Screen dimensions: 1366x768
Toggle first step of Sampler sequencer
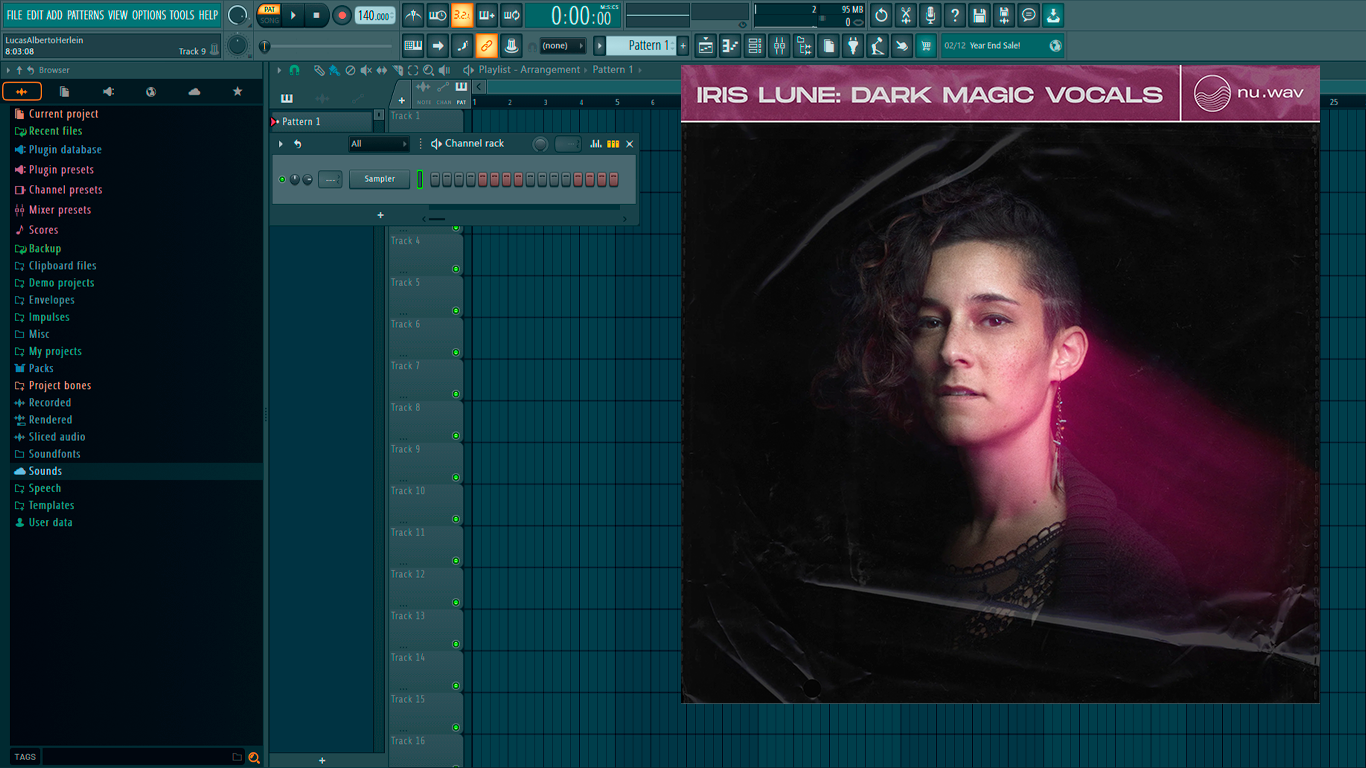435,179
